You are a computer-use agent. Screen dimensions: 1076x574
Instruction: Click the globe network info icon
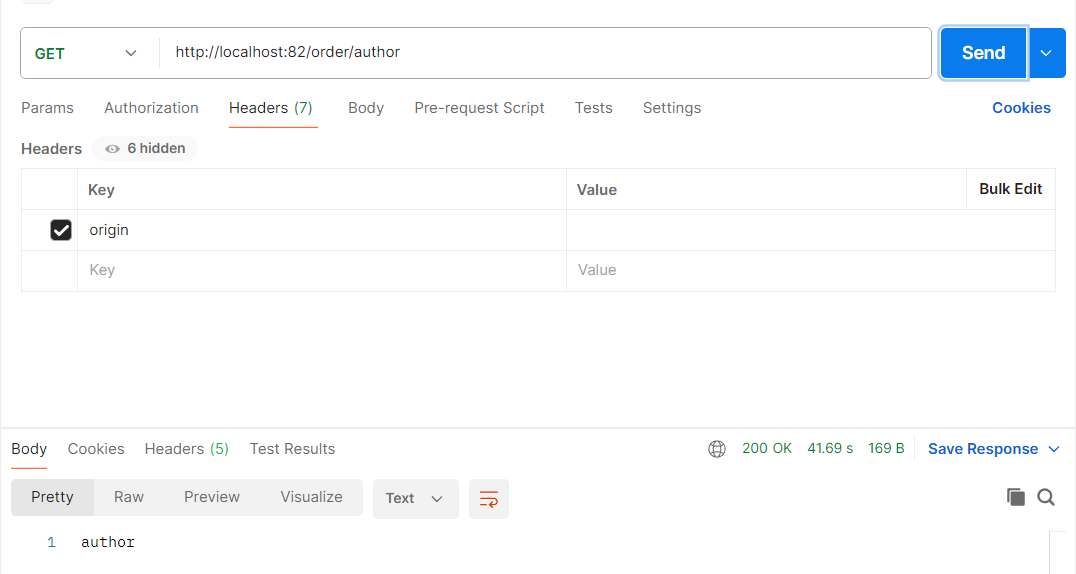pos(717,449)
